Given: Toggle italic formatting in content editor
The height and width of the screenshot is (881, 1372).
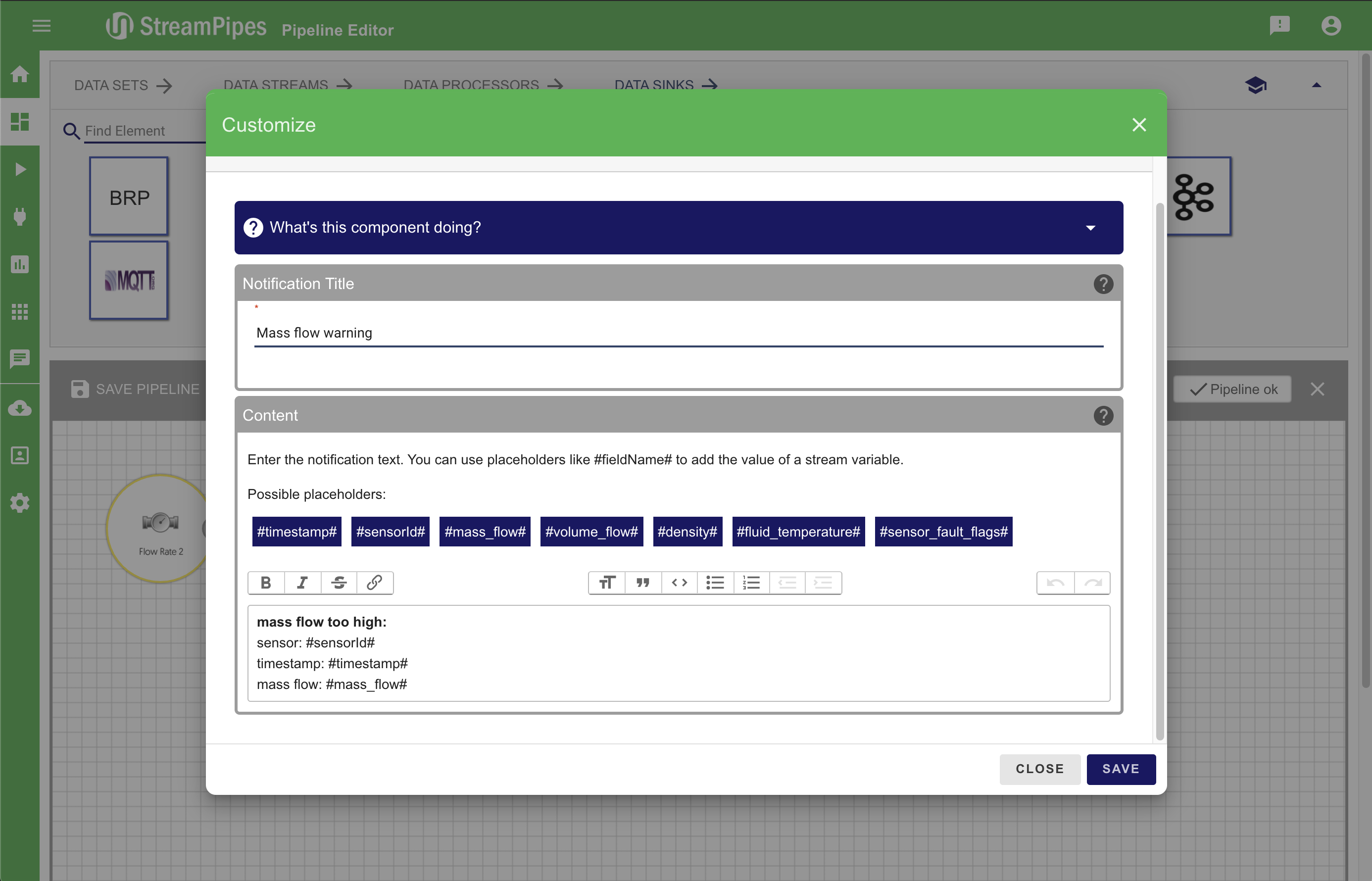Looking at the screenshot, I should click(302, 583).
